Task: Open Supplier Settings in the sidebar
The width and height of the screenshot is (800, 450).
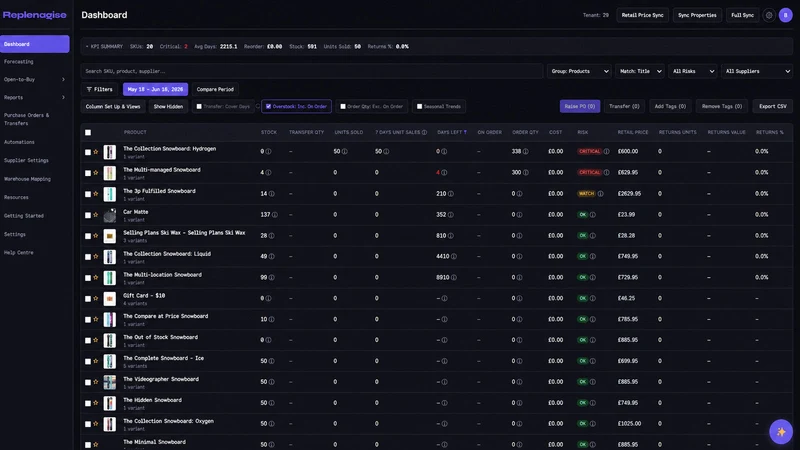Action: point(27,161)
